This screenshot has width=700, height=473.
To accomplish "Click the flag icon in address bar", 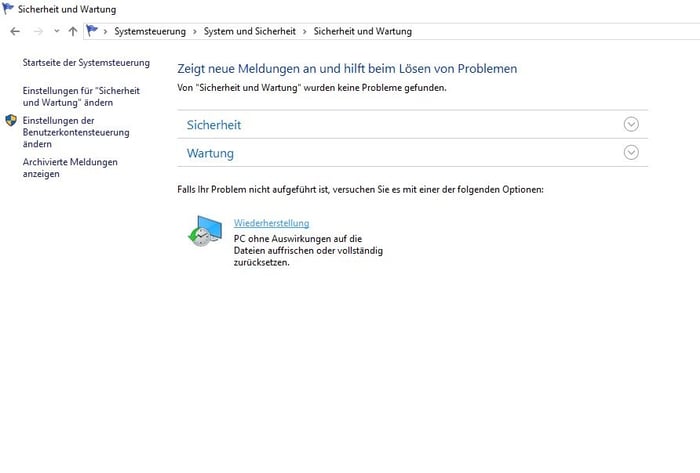I will point(92,30).
